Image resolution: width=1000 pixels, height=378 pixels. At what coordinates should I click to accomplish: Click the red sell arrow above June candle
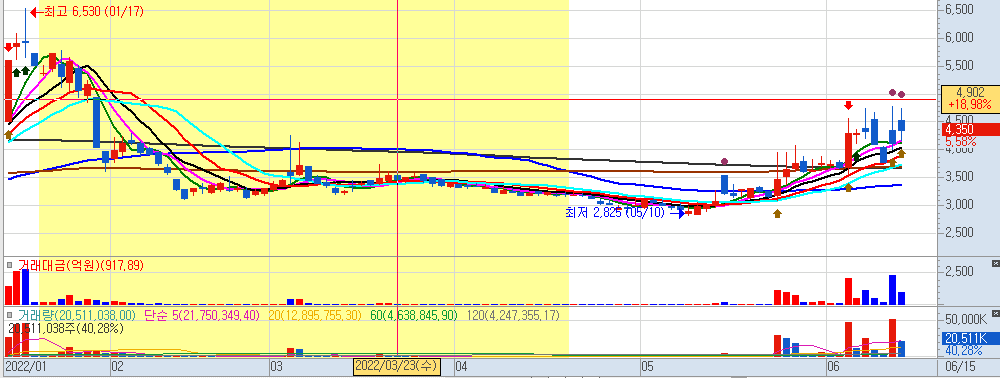848,105
